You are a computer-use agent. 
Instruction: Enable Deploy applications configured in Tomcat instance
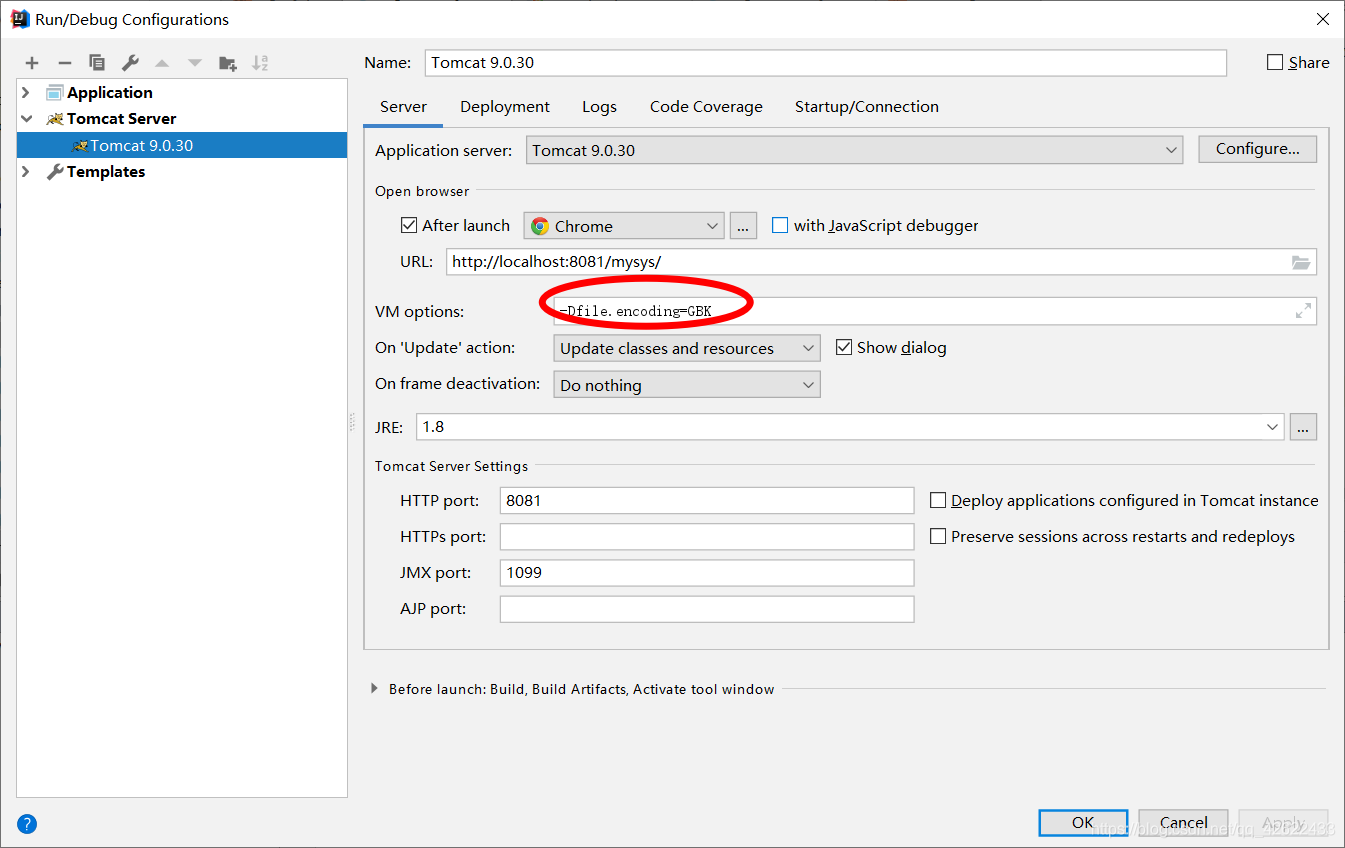click(x=938, y=500)
